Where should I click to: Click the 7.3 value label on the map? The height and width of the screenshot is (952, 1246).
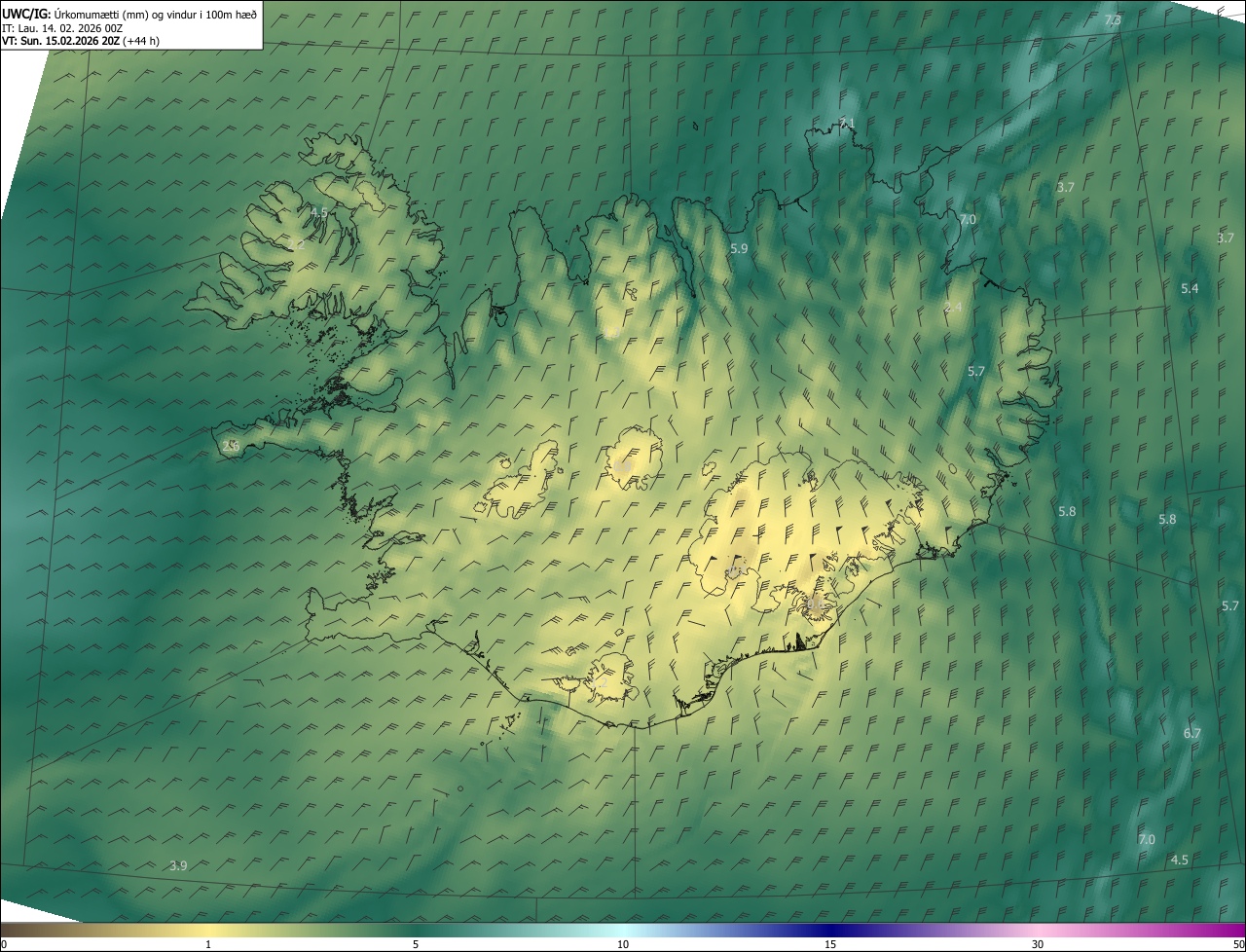coord(1114,20)
